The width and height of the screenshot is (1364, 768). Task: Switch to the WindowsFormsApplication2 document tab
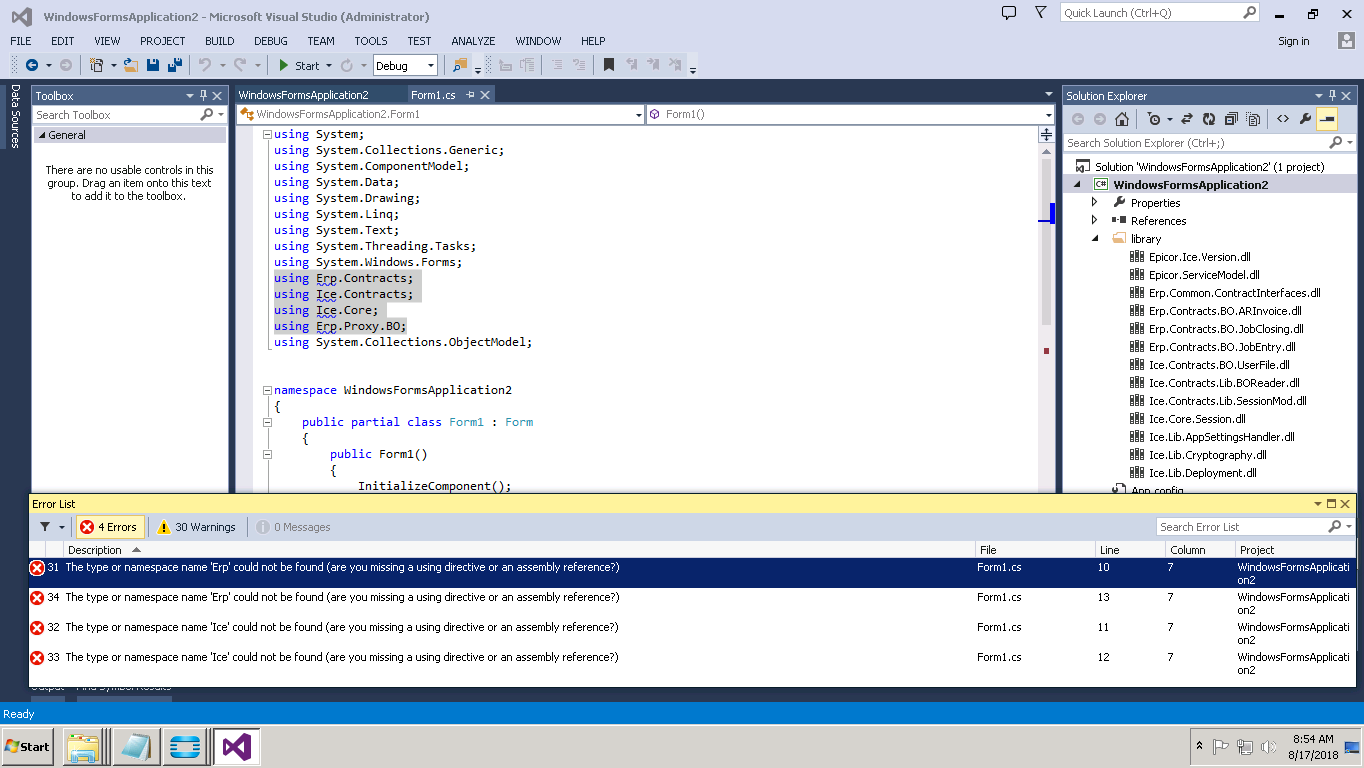(304, 95)
